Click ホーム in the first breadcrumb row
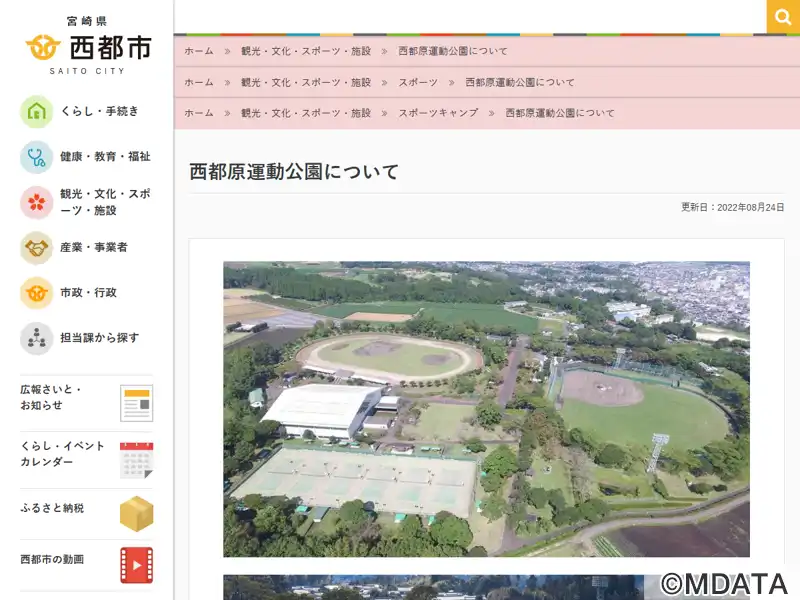 [x=199, y=51]
